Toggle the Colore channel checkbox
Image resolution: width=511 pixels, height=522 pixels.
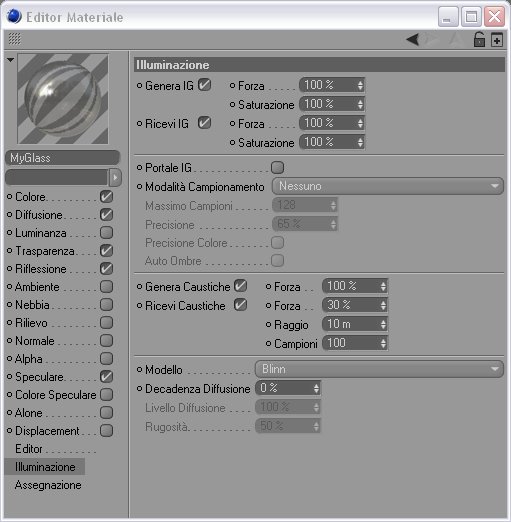[106, 197]
